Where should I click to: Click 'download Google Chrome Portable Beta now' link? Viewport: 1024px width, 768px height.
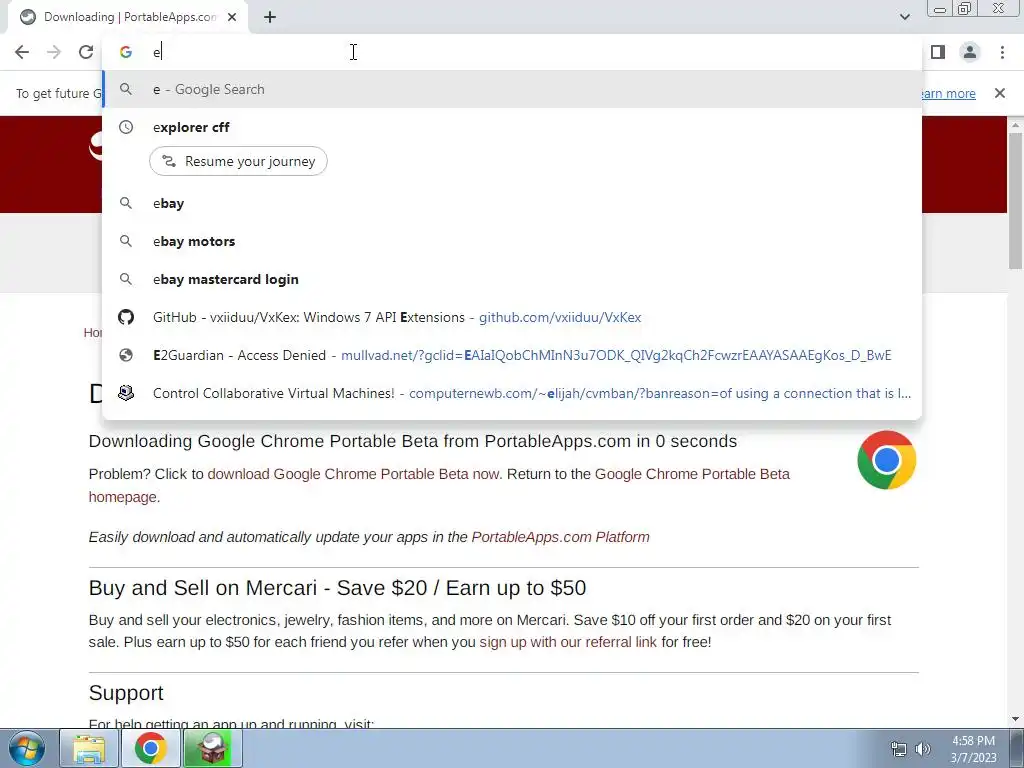coord(354,474)
